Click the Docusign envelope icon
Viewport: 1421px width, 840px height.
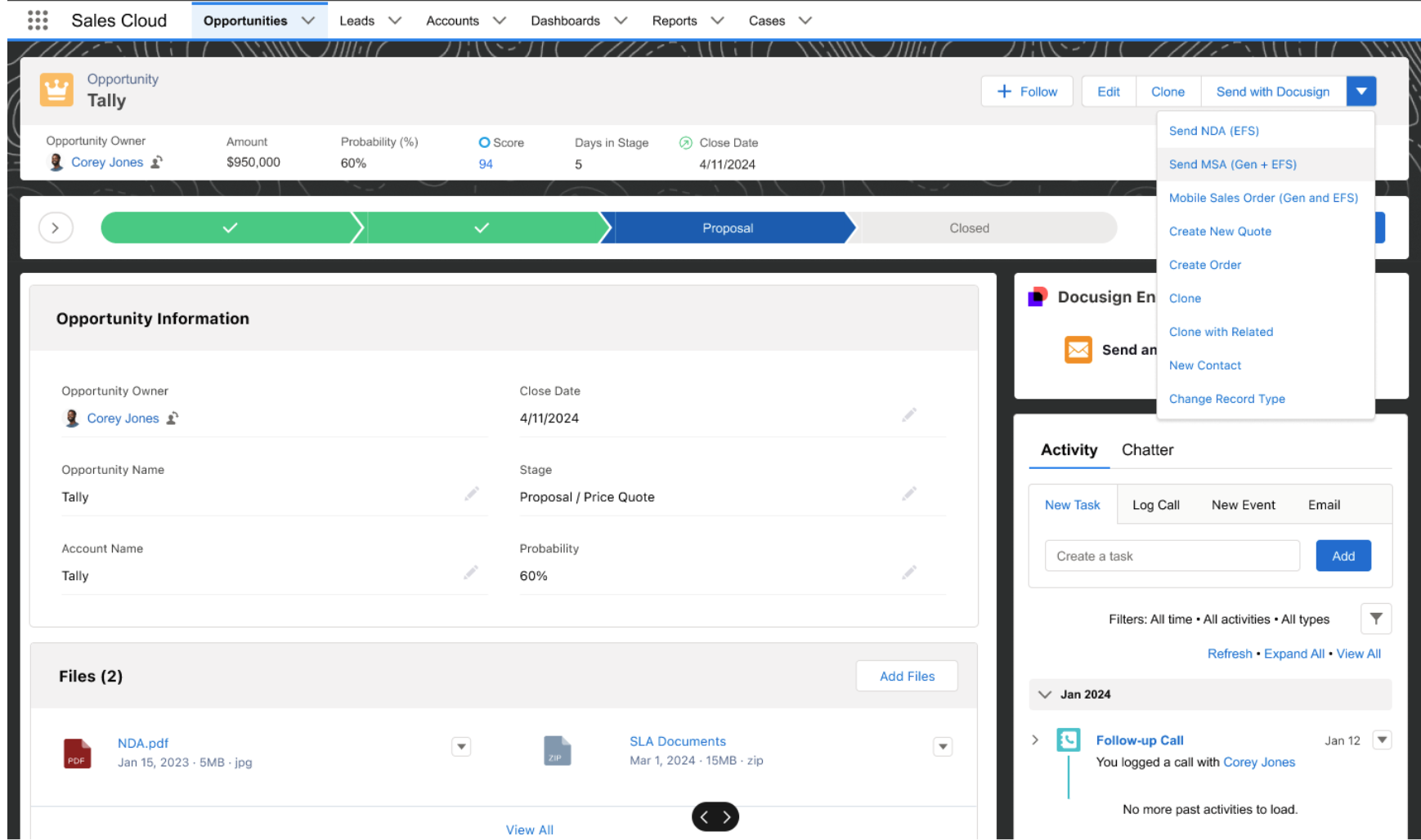[x=1078, y=350]
